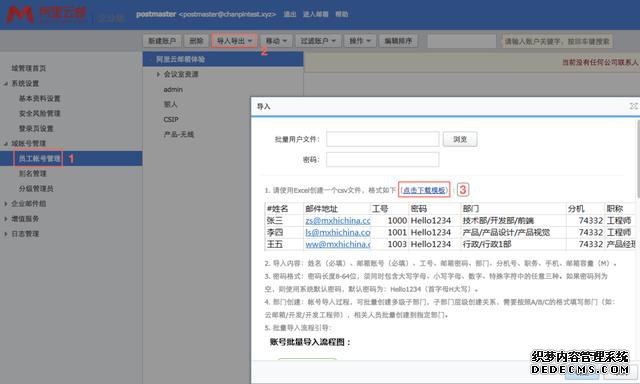
Task: Expand the 企业邮件组 sidebar group arrow
Action: point(6,204)
